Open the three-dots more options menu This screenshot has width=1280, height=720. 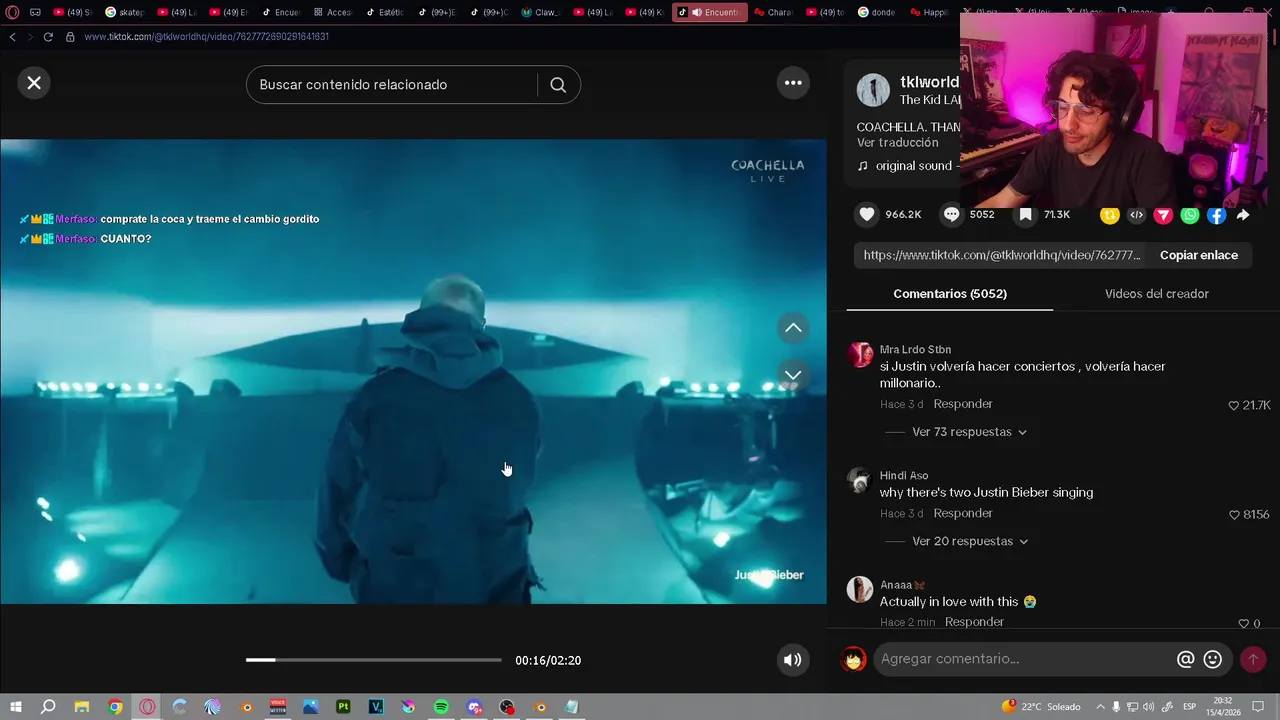793,83
